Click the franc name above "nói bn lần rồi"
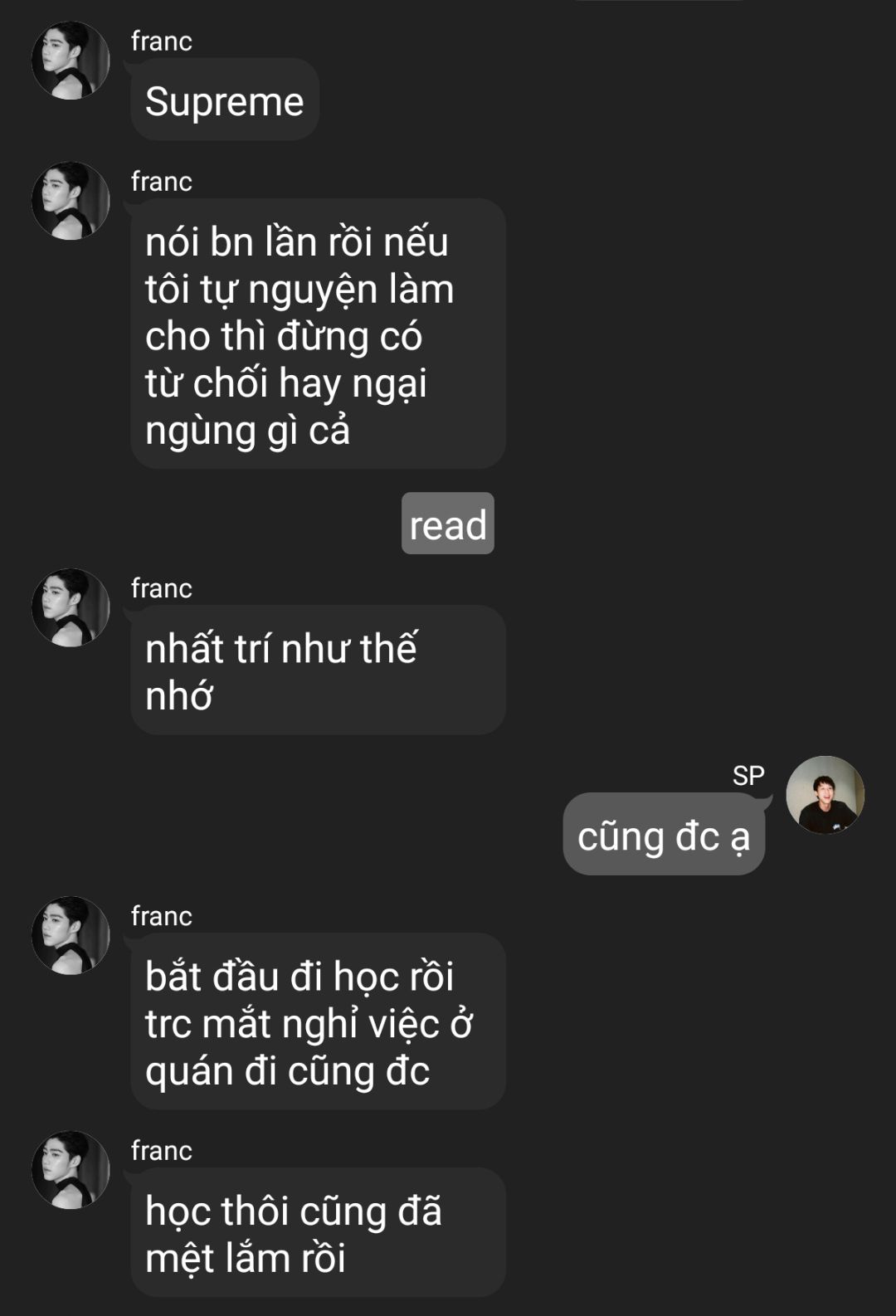This screenshot has width=896, height=1316. tap(162, 181)
